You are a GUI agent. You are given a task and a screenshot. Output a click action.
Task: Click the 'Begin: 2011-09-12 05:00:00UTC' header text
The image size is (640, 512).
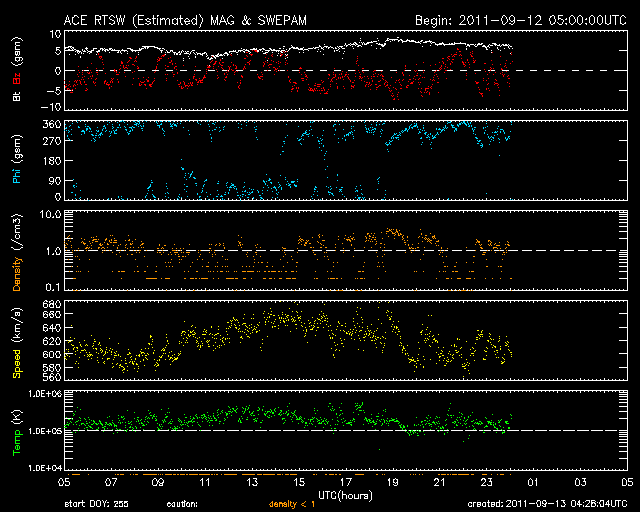coord(521,20)
